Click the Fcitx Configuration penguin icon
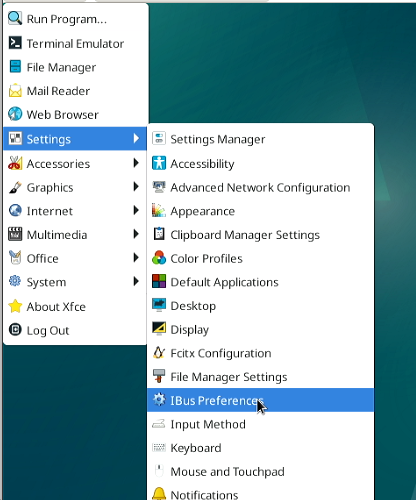The height and width of the screenshot is (500, 416). (159, 353)
